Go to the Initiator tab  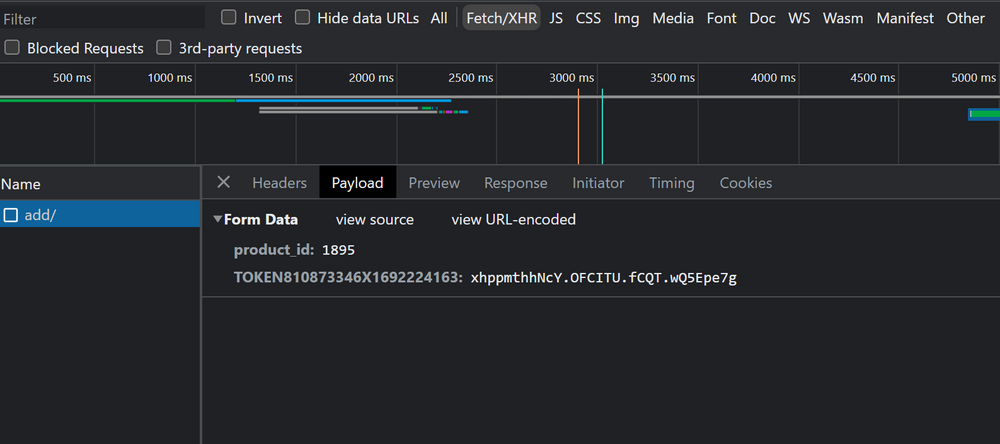(x=598, y=183)
